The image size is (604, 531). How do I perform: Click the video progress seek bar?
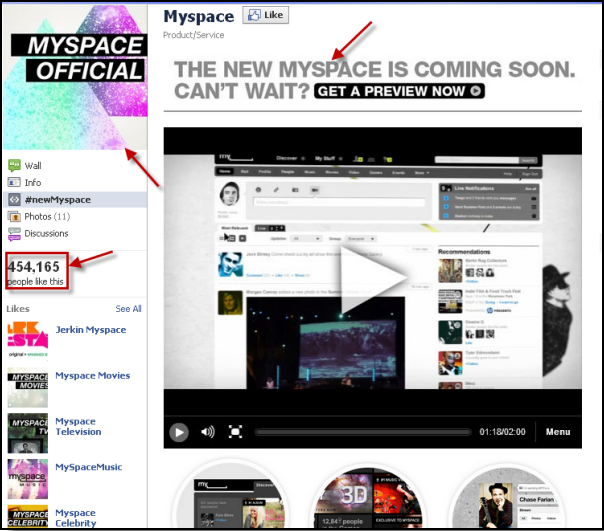pyautogui.click(x=363, y=432)
